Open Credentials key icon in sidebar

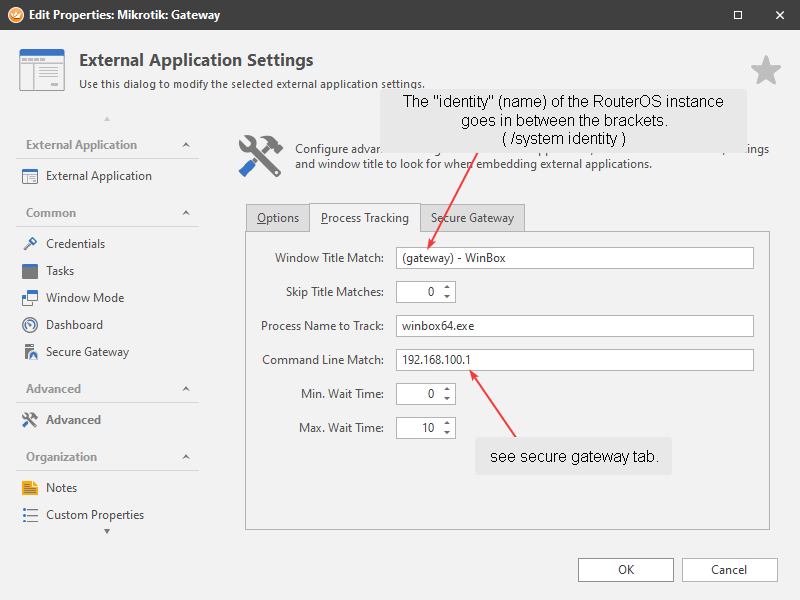29,244
